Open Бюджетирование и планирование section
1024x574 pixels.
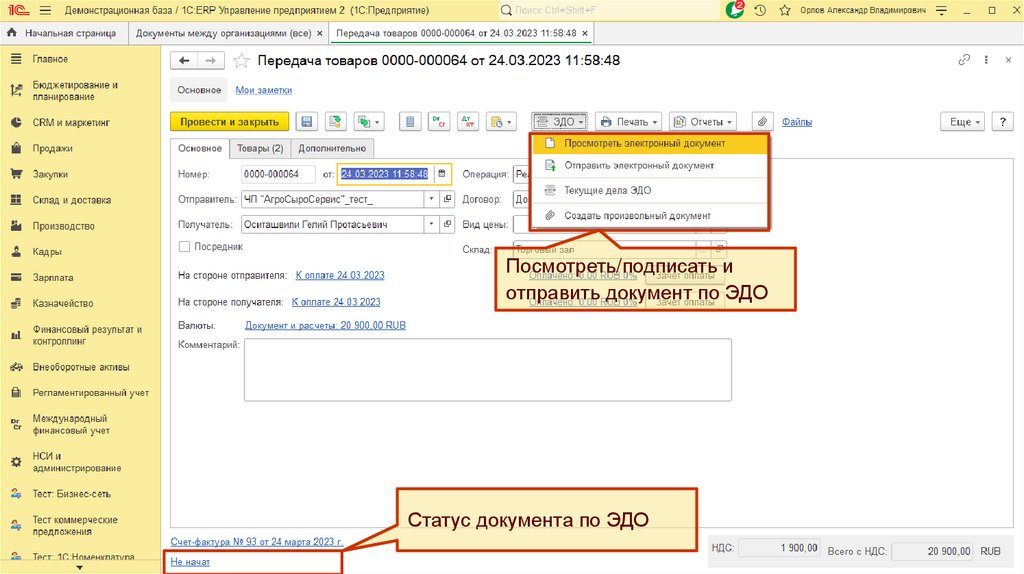(x=74, y=91)
